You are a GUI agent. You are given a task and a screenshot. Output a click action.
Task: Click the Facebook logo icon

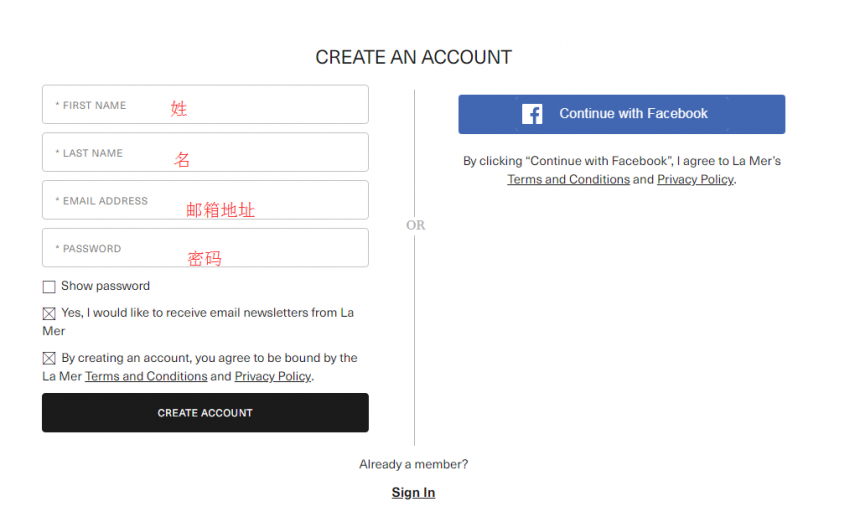coord(532,114)
